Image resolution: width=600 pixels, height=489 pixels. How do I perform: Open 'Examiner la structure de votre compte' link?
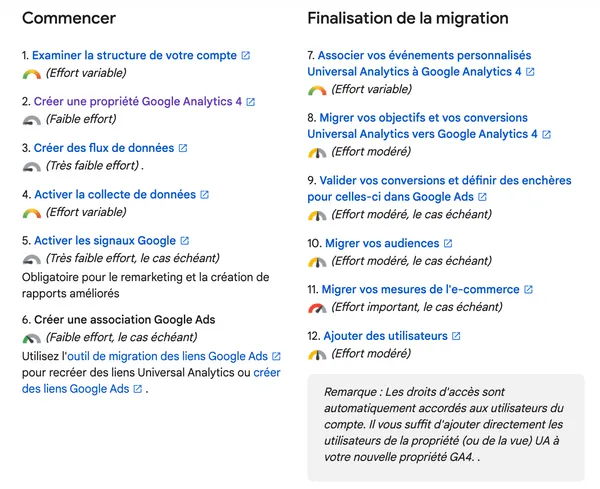tap(134, 55)
